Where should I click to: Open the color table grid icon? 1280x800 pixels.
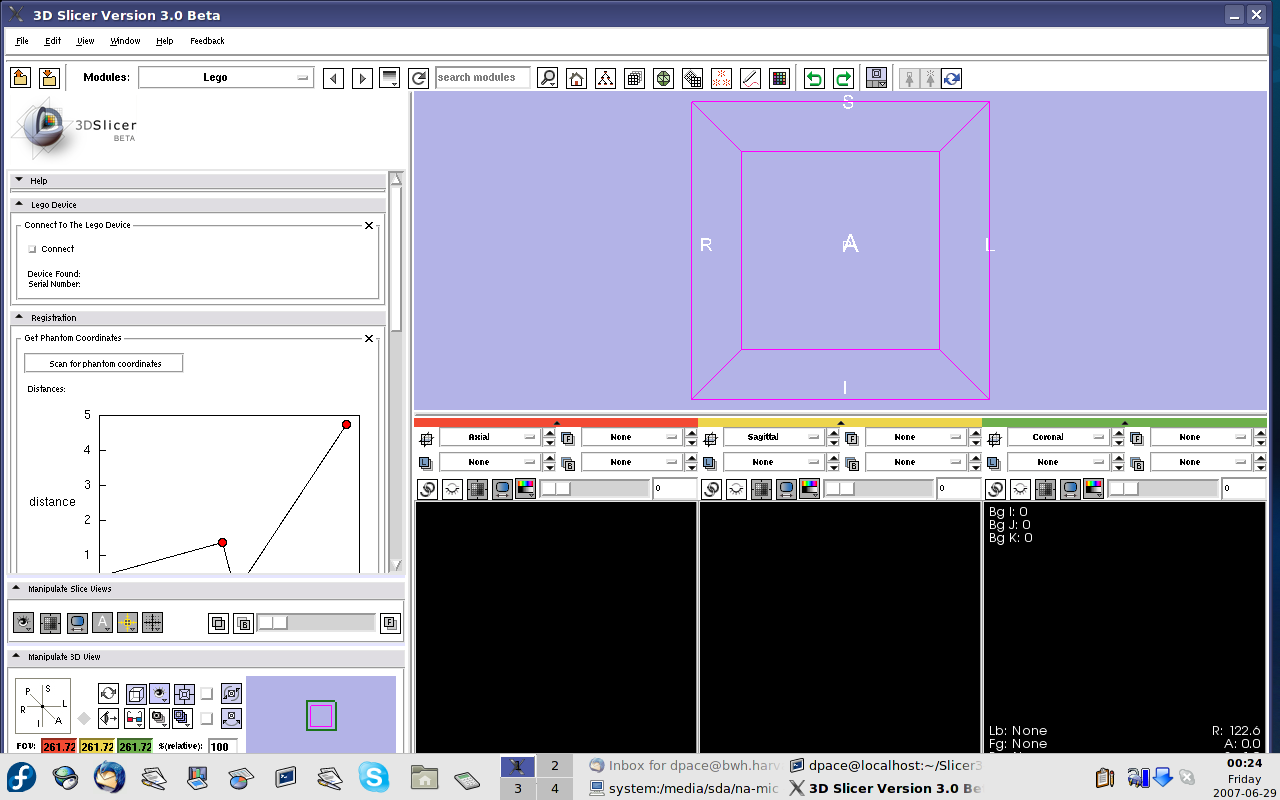(779, 78)
